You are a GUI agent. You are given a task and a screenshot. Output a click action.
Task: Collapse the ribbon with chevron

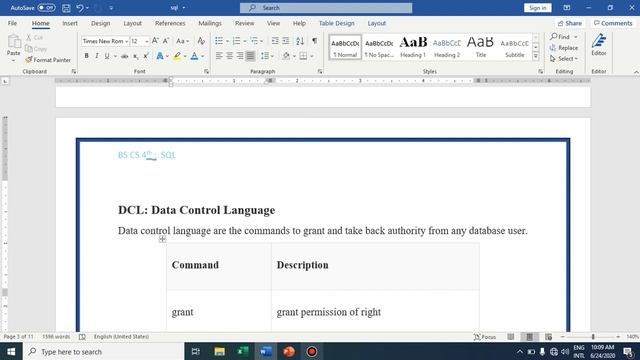(636, 72)
